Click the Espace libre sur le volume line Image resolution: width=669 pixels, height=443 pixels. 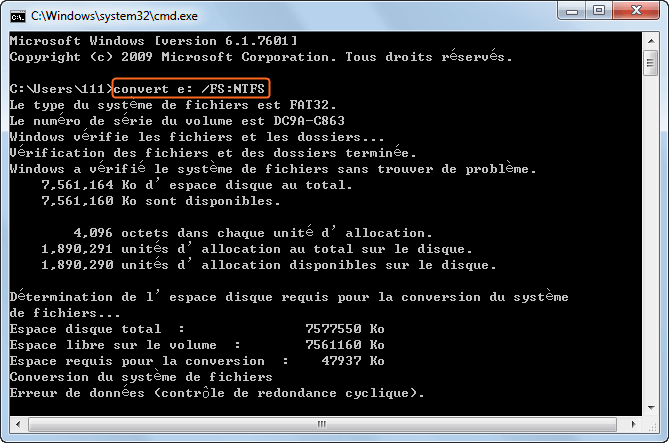(197, 345)
